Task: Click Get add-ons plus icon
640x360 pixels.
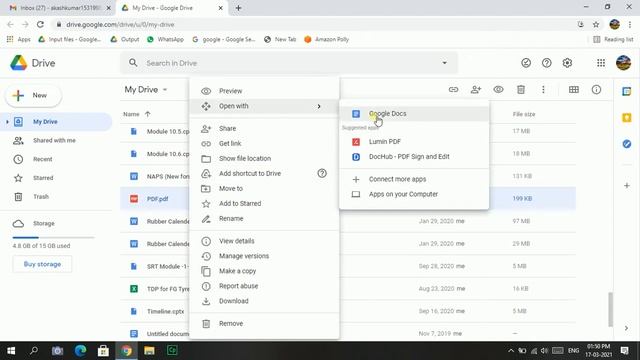Action: tap(627, 186)
